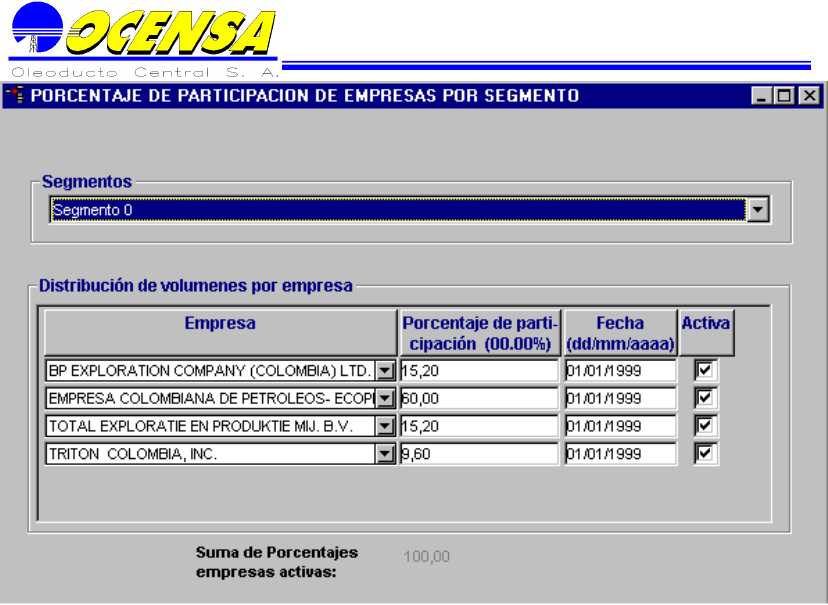Click the Porcentaje de participación column header

479,333
